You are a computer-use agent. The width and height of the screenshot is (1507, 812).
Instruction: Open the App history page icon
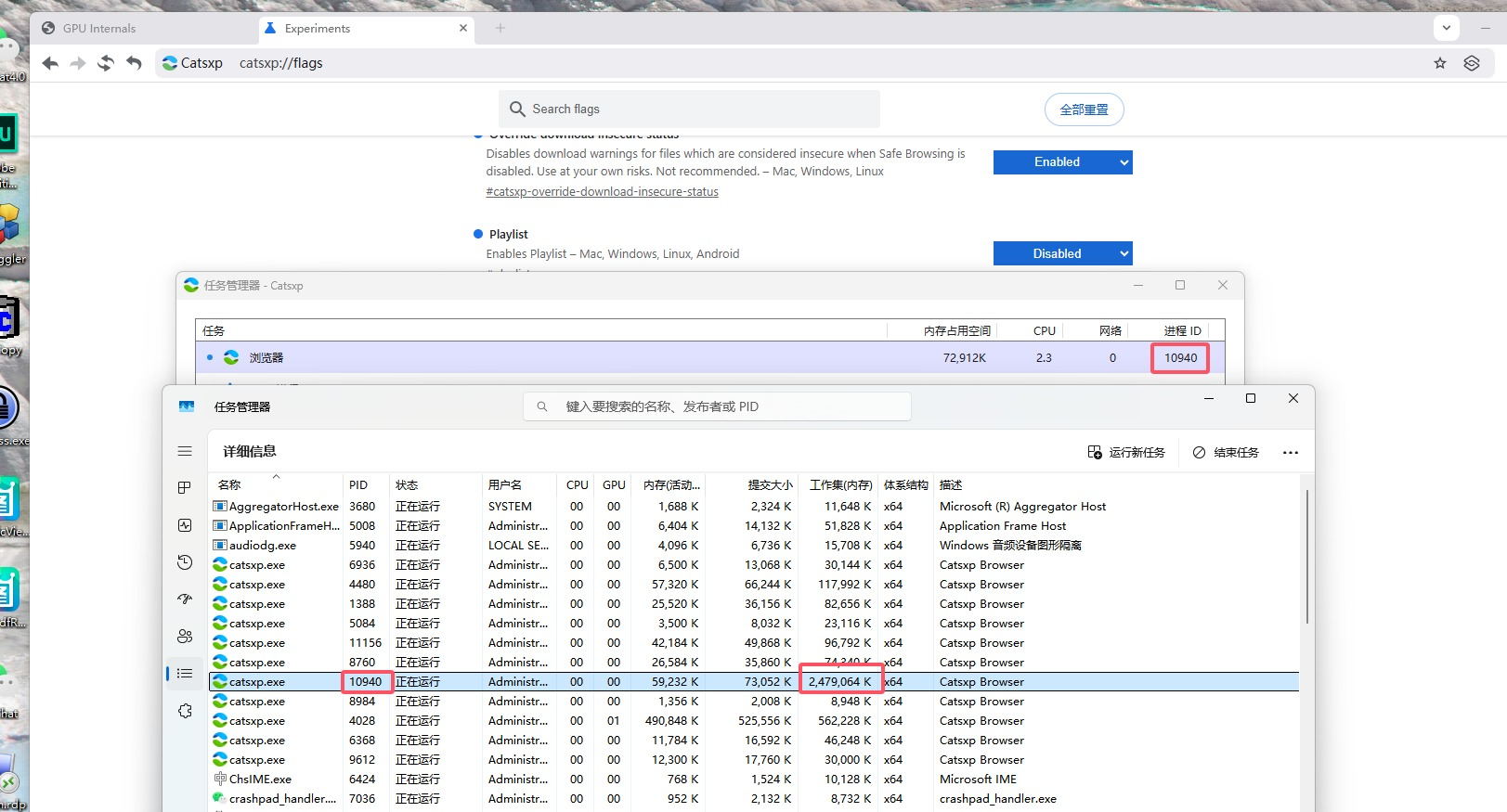click(185, 562)
